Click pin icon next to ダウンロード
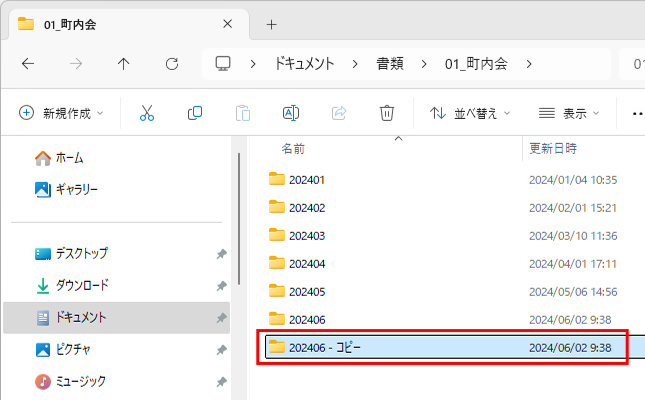 pyautogui.click(x=221, y=286)
